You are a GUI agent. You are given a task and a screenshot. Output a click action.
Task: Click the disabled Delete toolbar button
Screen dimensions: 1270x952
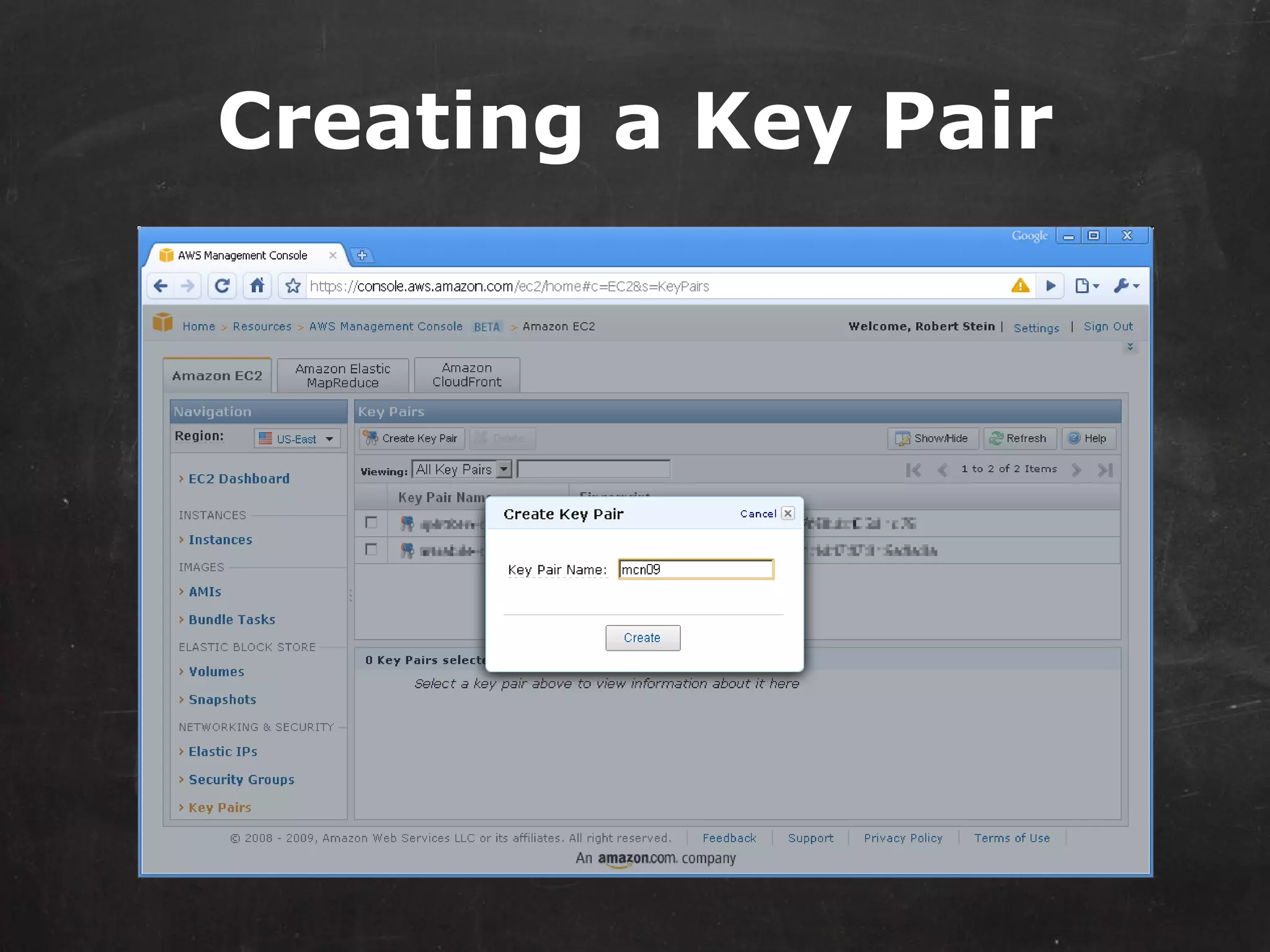pyautogui.click(x=502, y=438)
